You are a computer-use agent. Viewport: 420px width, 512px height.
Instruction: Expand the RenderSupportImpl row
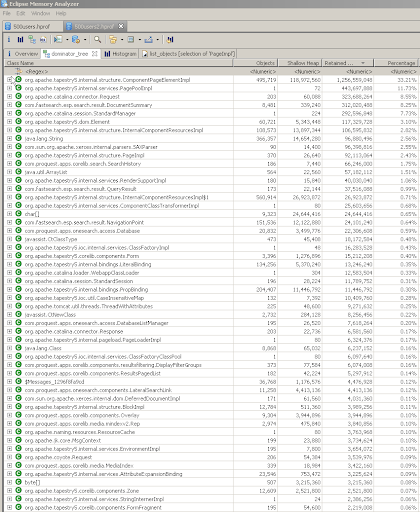(9, 180)
